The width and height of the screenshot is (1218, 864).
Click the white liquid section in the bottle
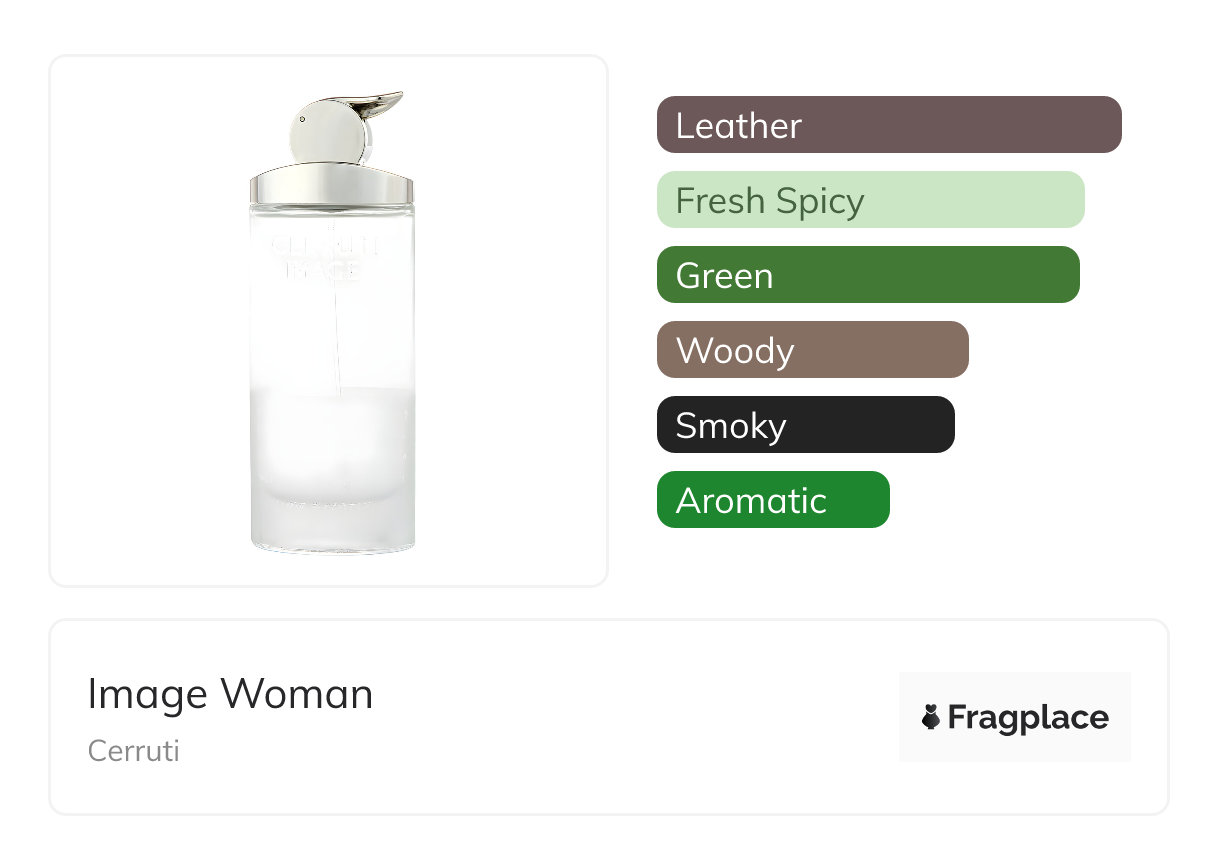(331, 440)
